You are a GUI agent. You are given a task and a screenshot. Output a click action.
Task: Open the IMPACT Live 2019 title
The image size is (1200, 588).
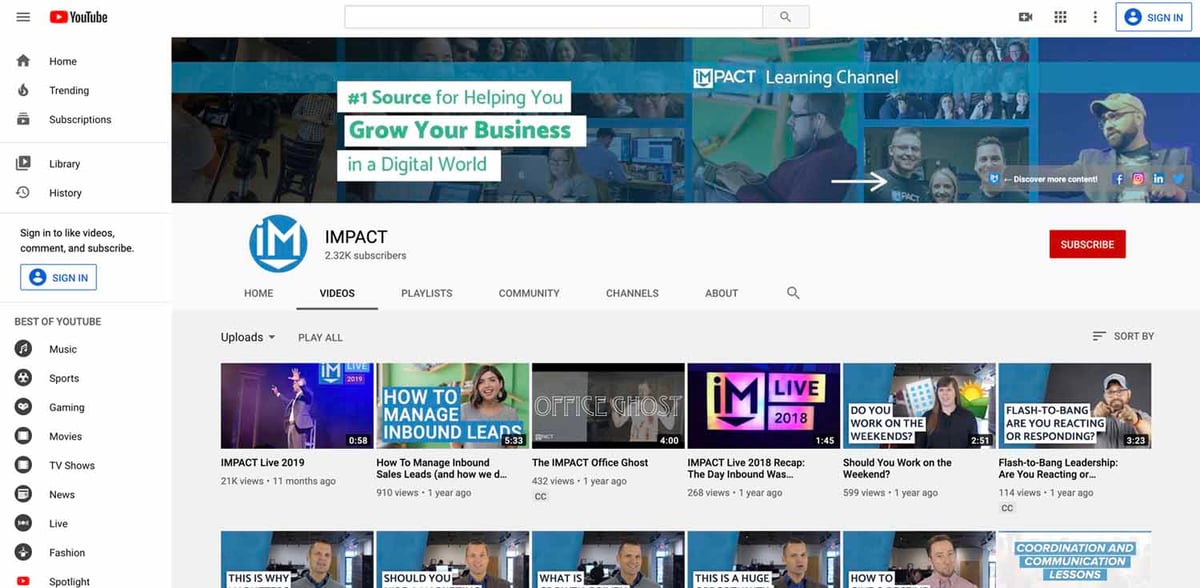click(263, 462)
